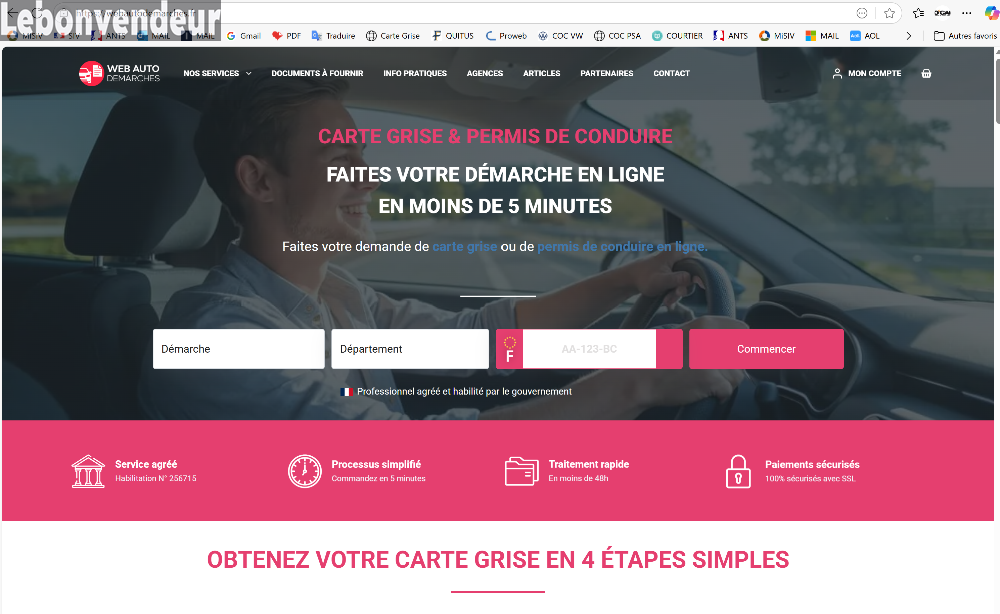Click the Processus simplifié clock icon
The image size is (1000, 614).
(305, 471)
